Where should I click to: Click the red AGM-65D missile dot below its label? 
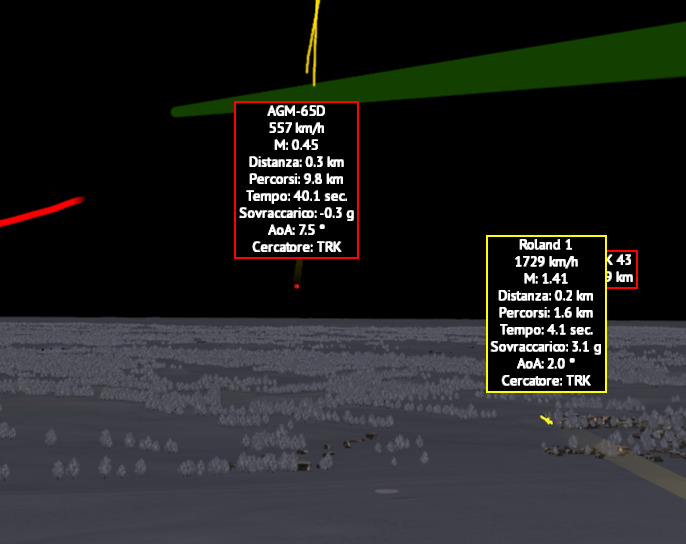point(296,286)
